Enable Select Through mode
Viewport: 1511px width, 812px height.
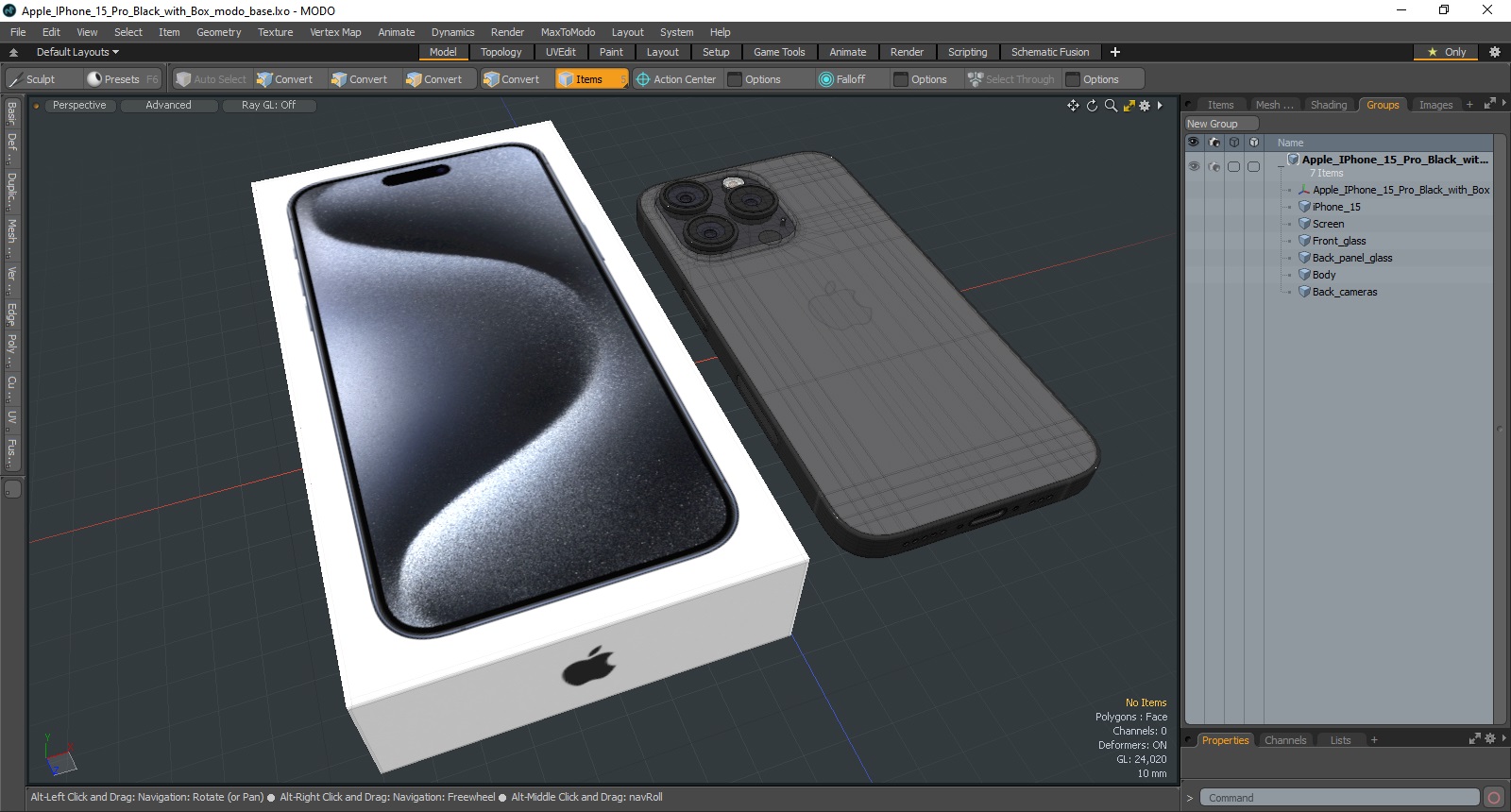[x=1010, y=79]
